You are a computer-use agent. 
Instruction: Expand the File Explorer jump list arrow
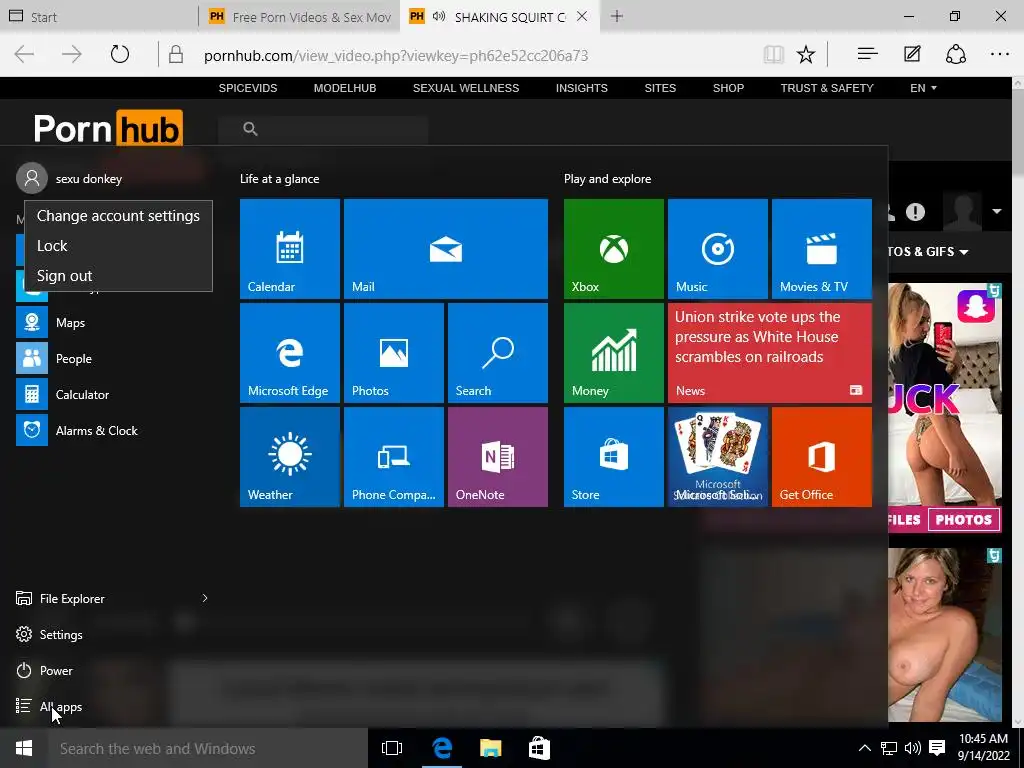coord(205,598)
